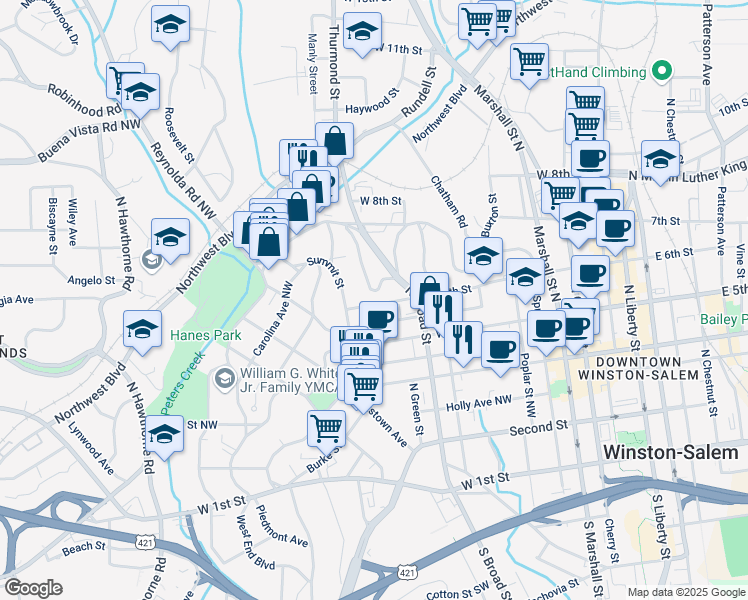Open the coffee cup marker below Summit St
748x600 pixels.
click(378, 319)
